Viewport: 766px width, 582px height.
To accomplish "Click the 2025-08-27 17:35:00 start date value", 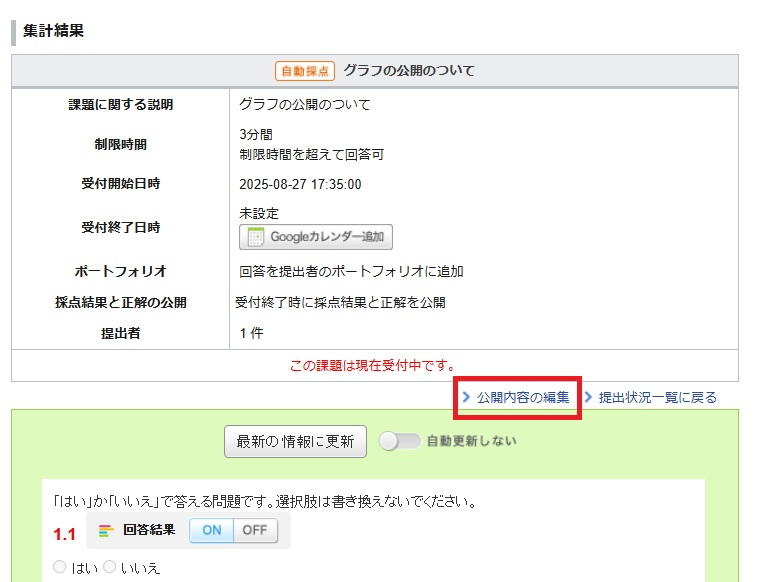I will 300,184.
